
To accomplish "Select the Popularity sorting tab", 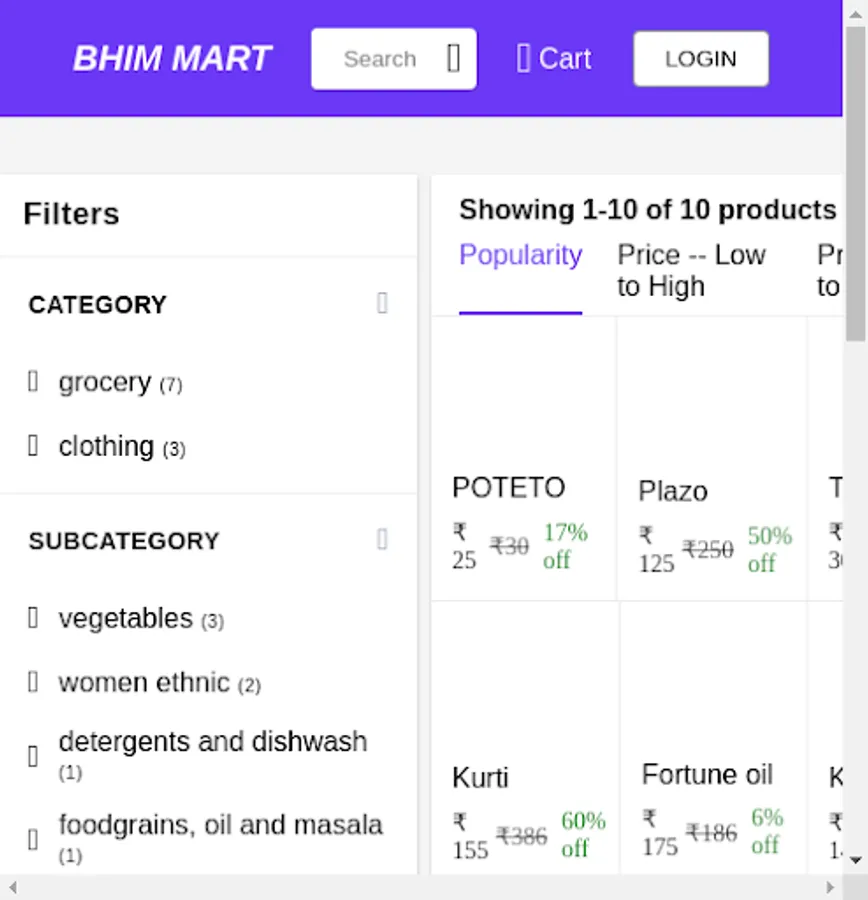I will coord(520,255).
